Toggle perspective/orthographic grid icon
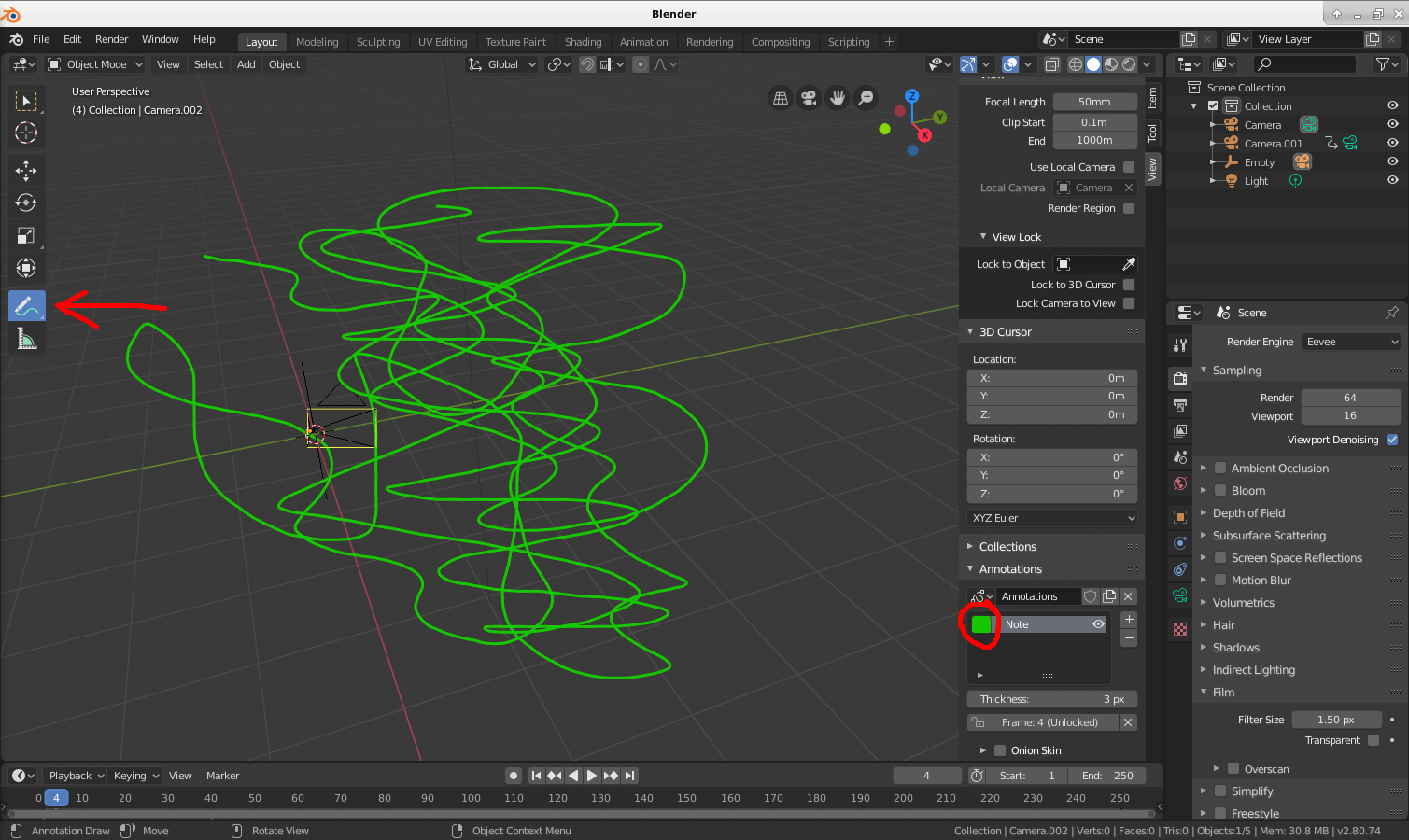This screenshot has height=840, width=1409. coord(780,97)
